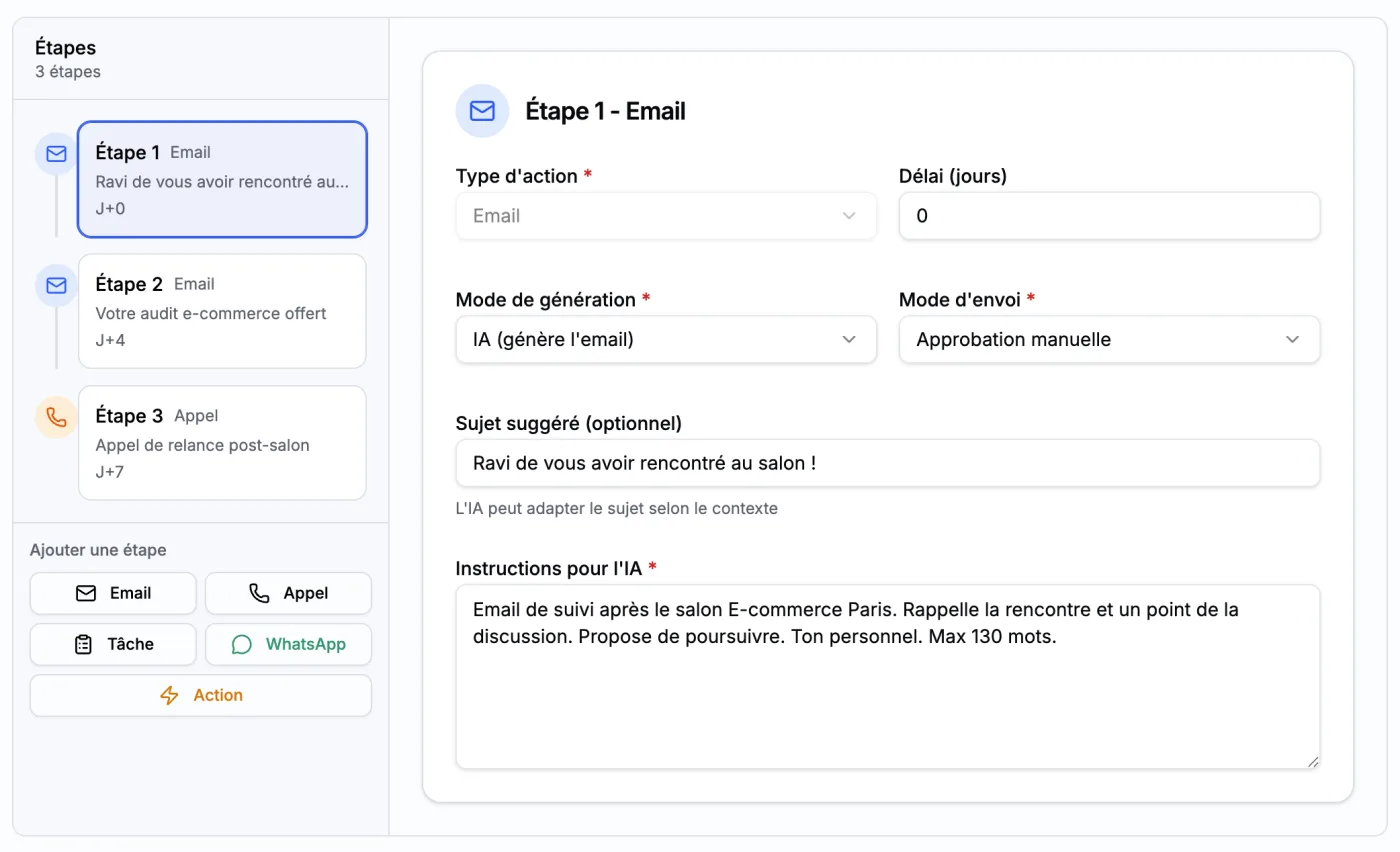The width and height of the screenshot is (1400, 852).
Task: Click 'L'IA peut adapter le sujet' hint
Action: [x=617, y=508]
